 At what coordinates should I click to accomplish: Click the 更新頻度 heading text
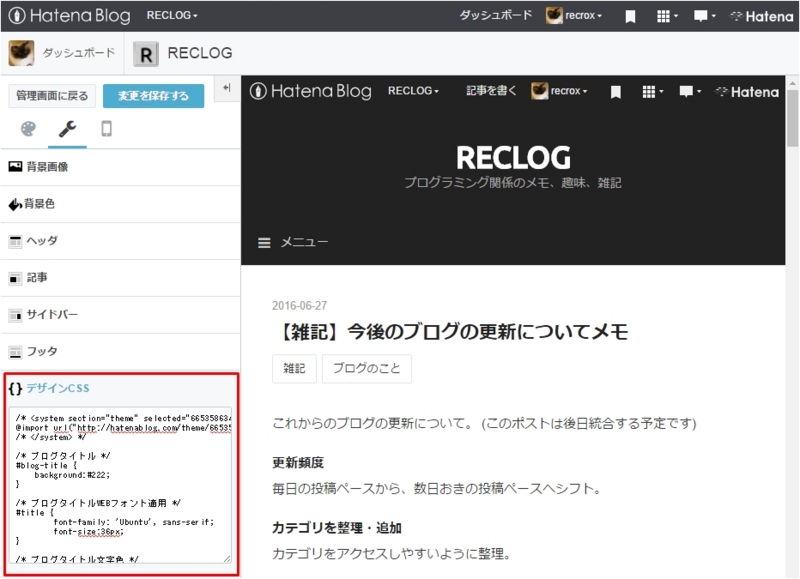[x=298, y=463]
